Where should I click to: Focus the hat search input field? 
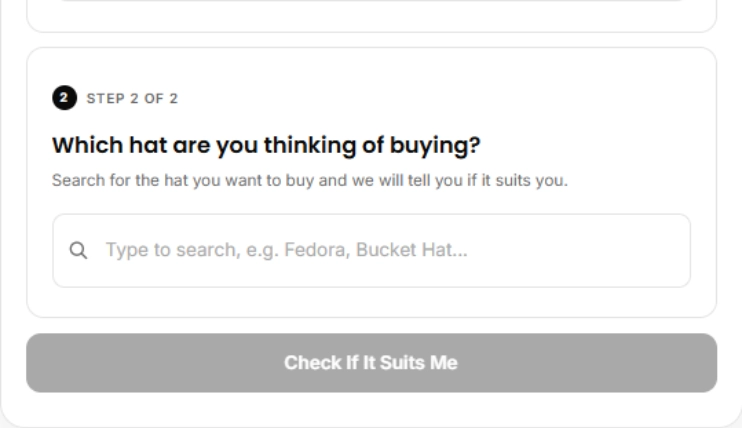(371, 250)
